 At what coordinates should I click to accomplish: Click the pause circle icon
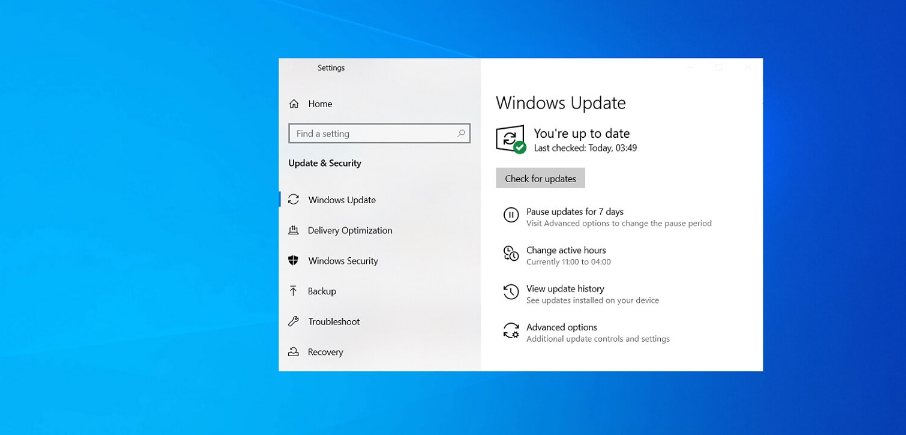(511, 215)
